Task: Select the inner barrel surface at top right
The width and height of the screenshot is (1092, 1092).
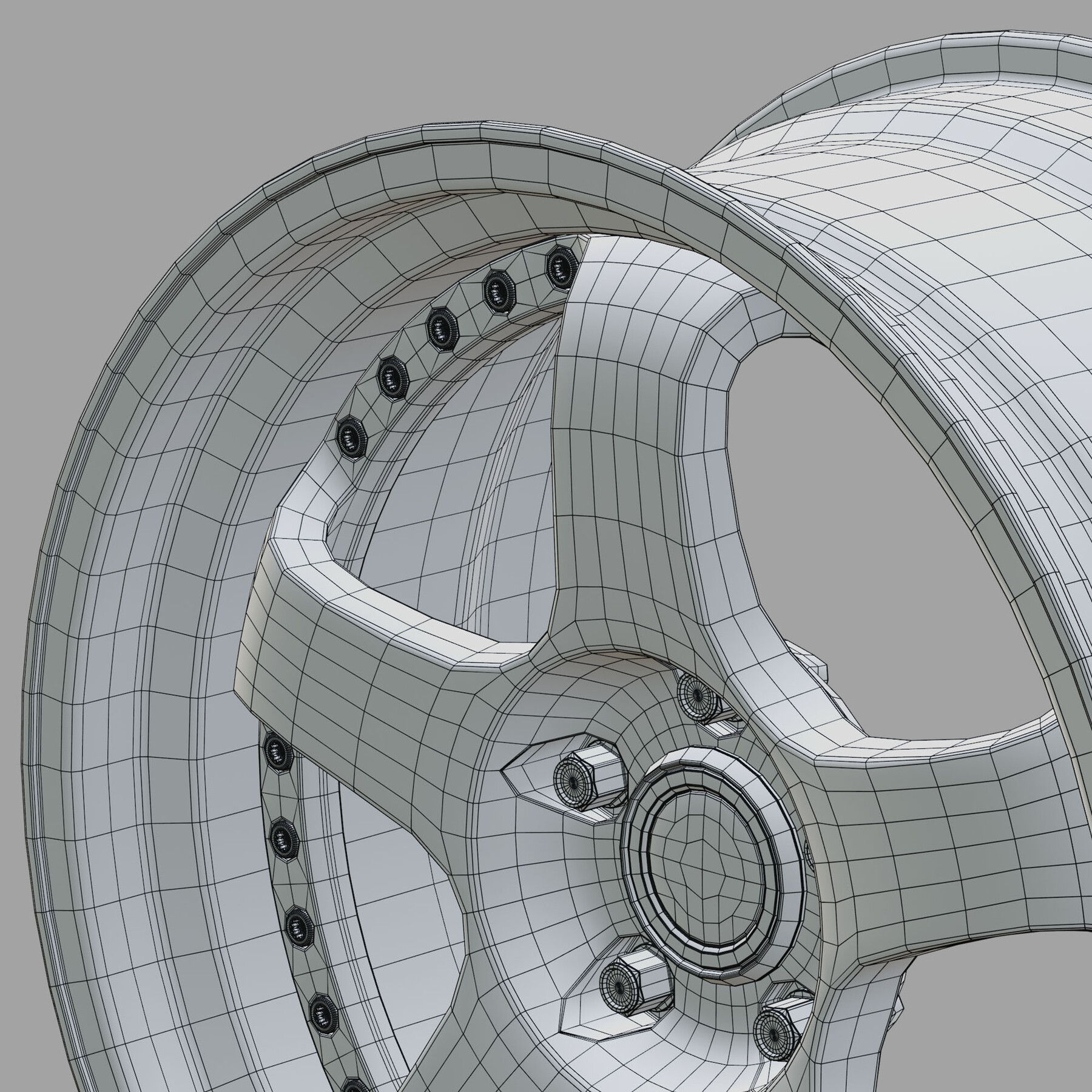Action: click(910, 182)
